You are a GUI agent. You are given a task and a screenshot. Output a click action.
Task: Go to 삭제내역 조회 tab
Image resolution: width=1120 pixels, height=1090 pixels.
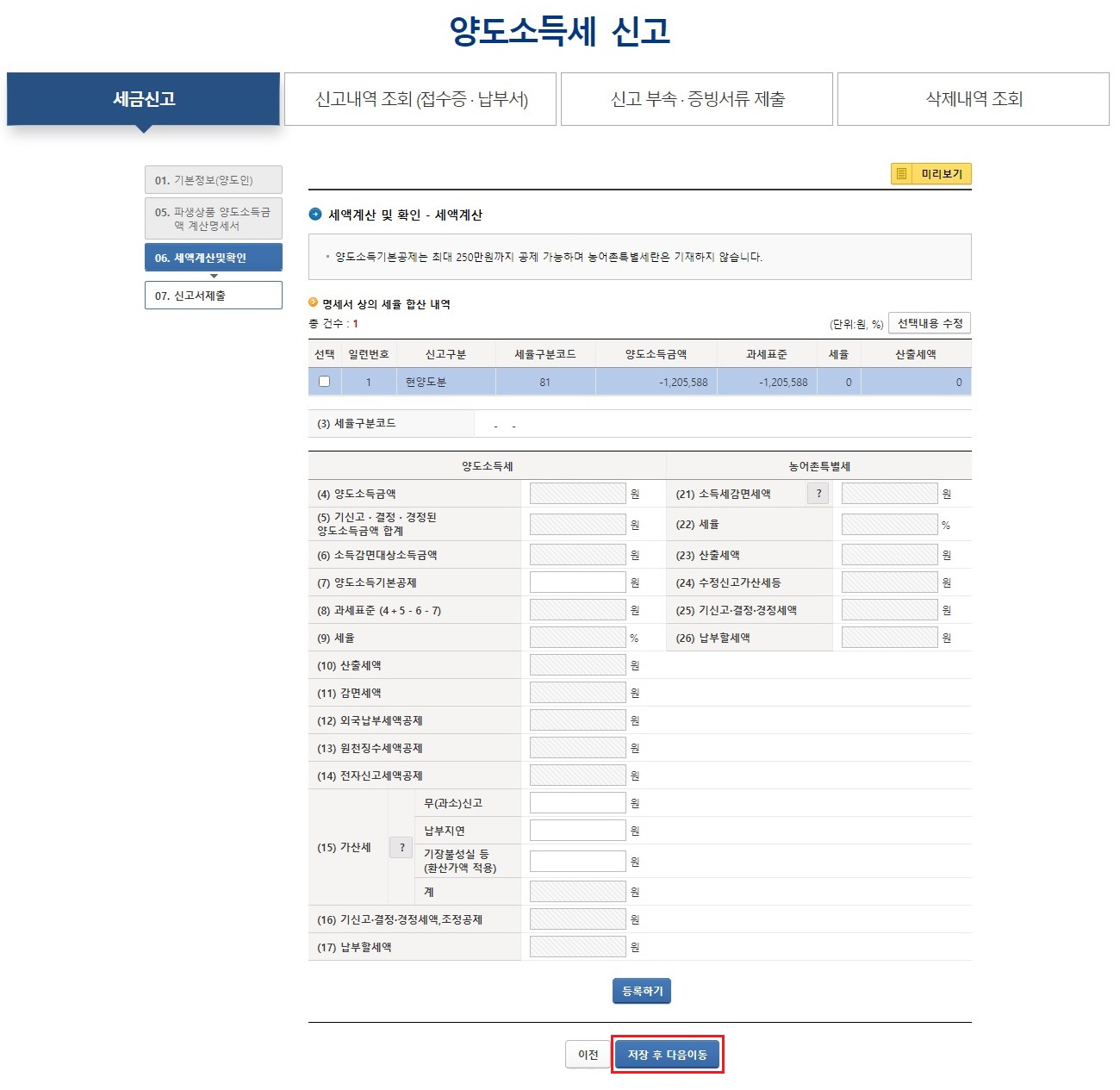click(x=974, y=99)
